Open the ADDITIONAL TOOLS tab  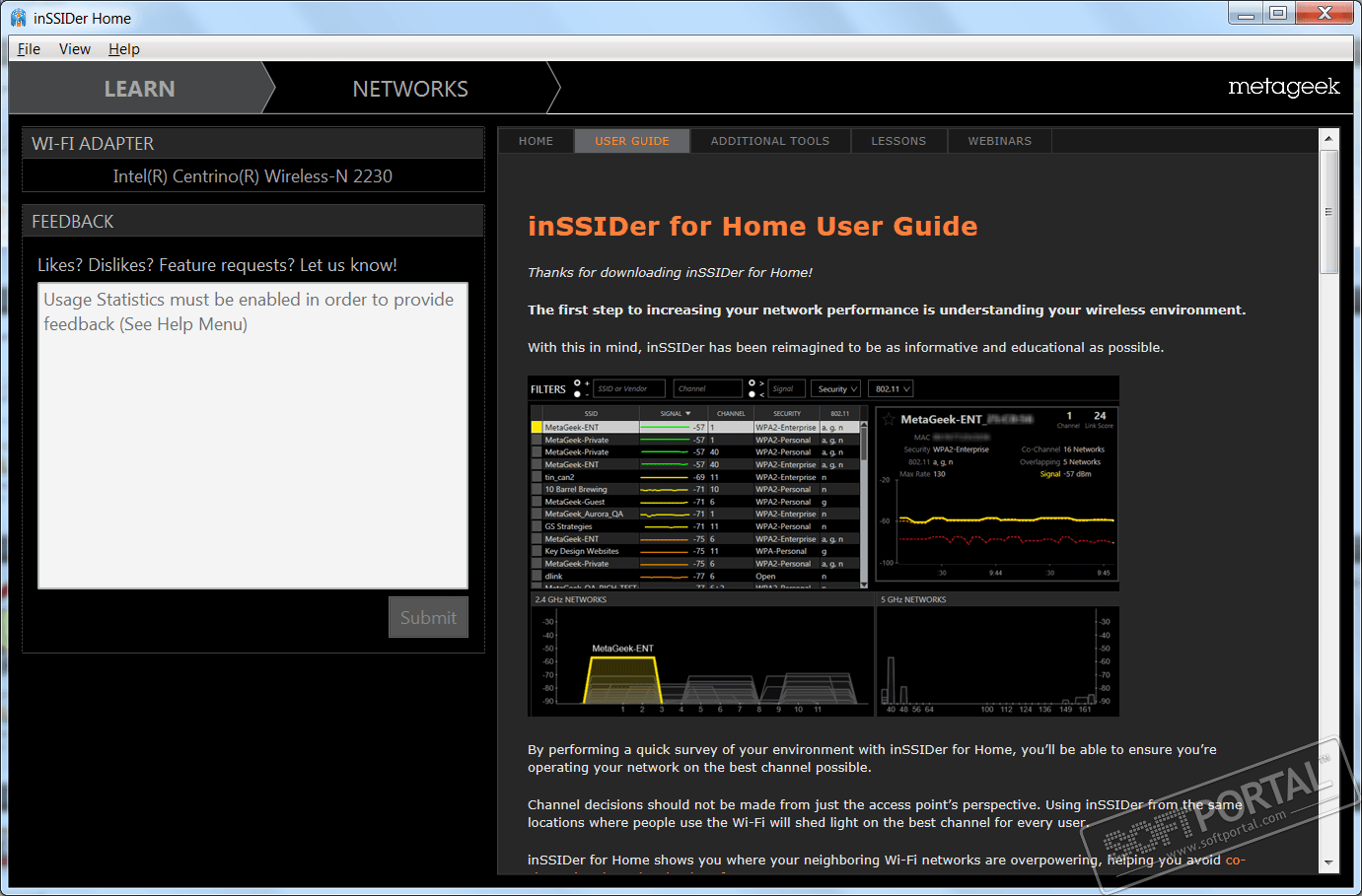(x=770, y=141)
